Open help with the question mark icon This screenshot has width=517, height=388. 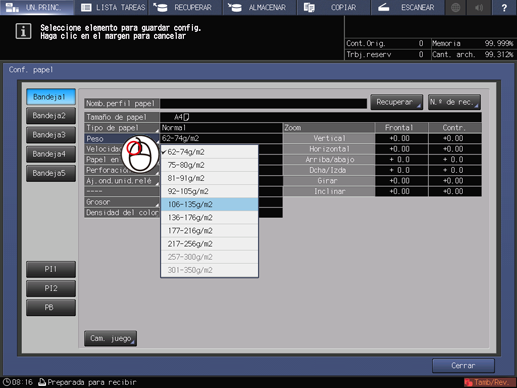[504, 7]
